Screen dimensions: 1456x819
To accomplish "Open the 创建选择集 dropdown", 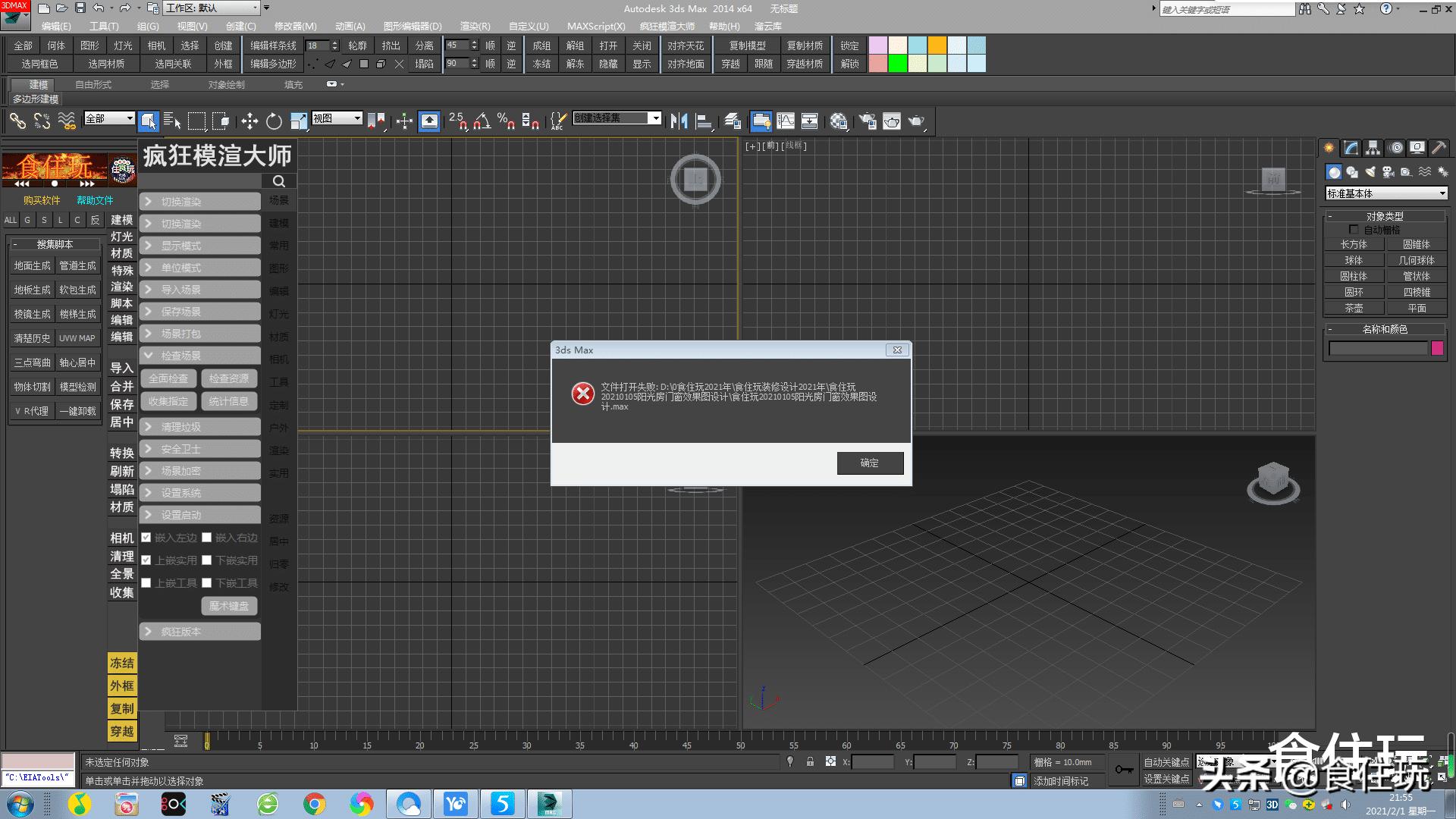I will (655, 118).
